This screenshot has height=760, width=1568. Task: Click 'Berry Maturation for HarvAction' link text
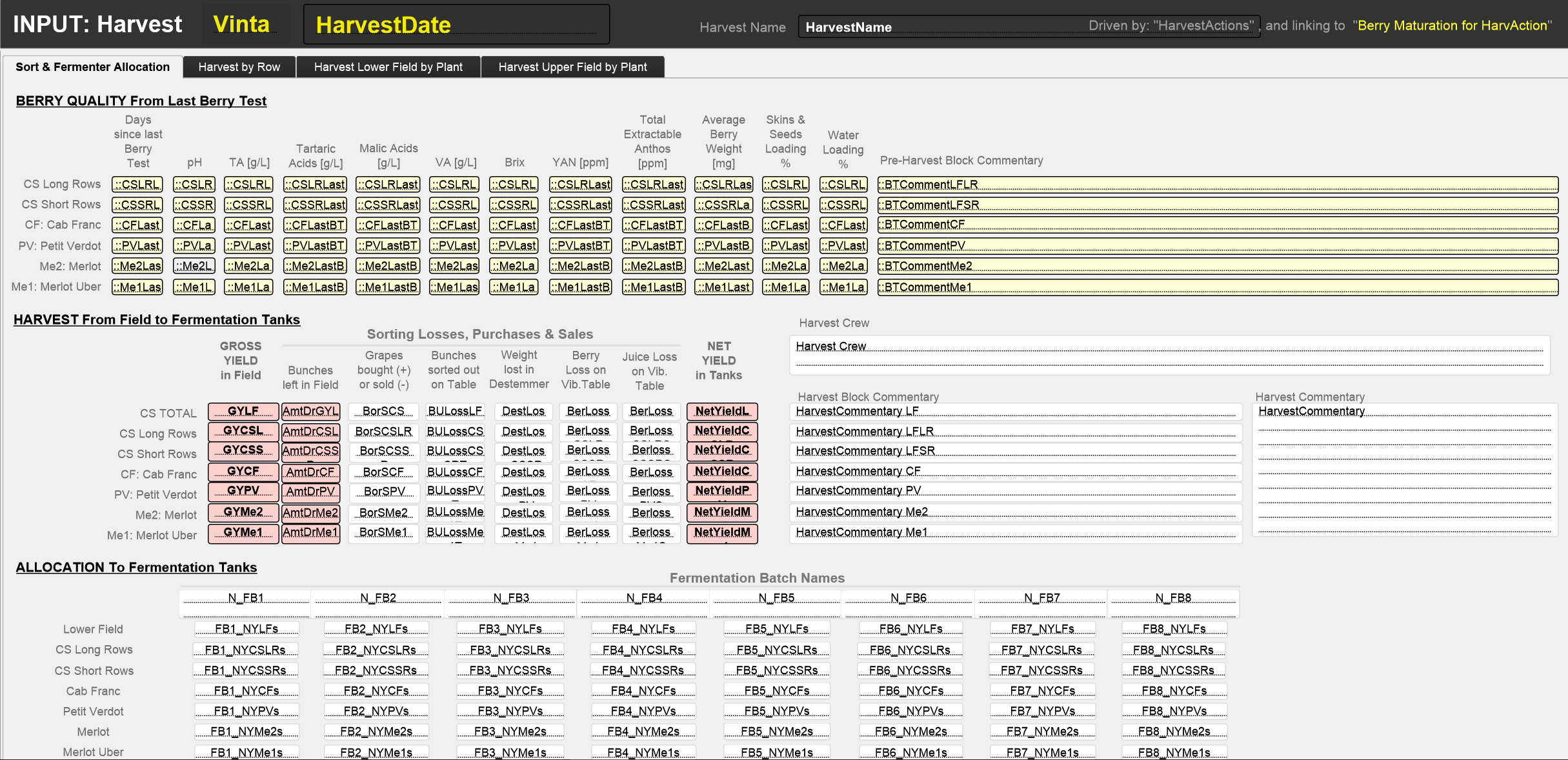pos(1452,26)
